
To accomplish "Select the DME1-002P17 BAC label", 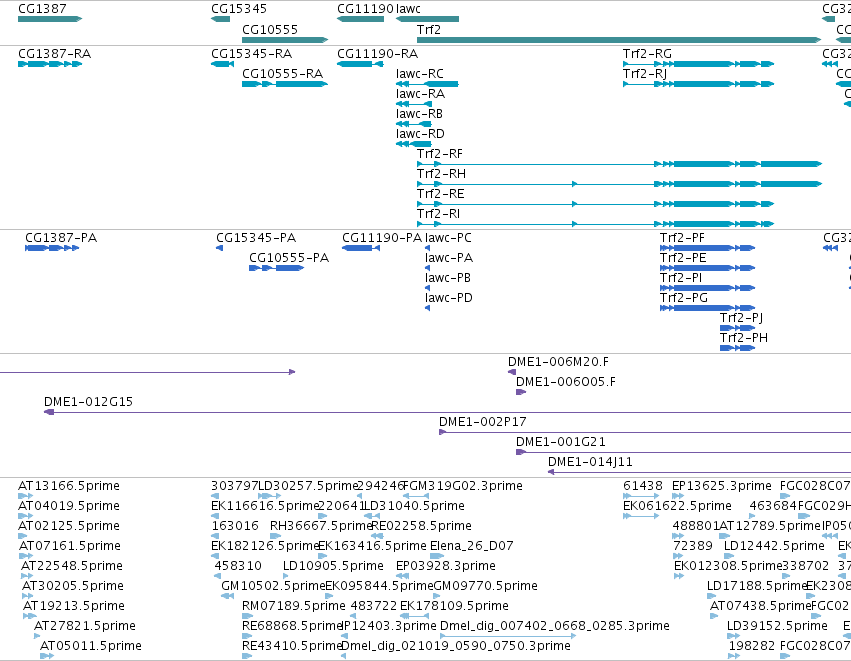I will click(x=482, y=422).
